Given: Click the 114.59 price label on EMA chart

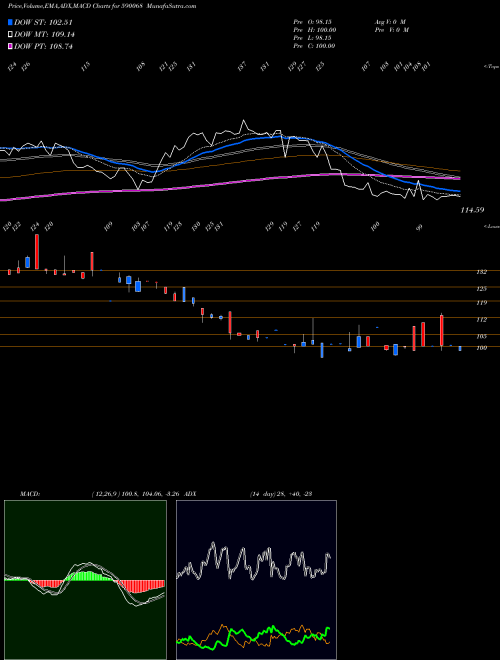Looking at the screenshot, I should [x=472, y=210].
